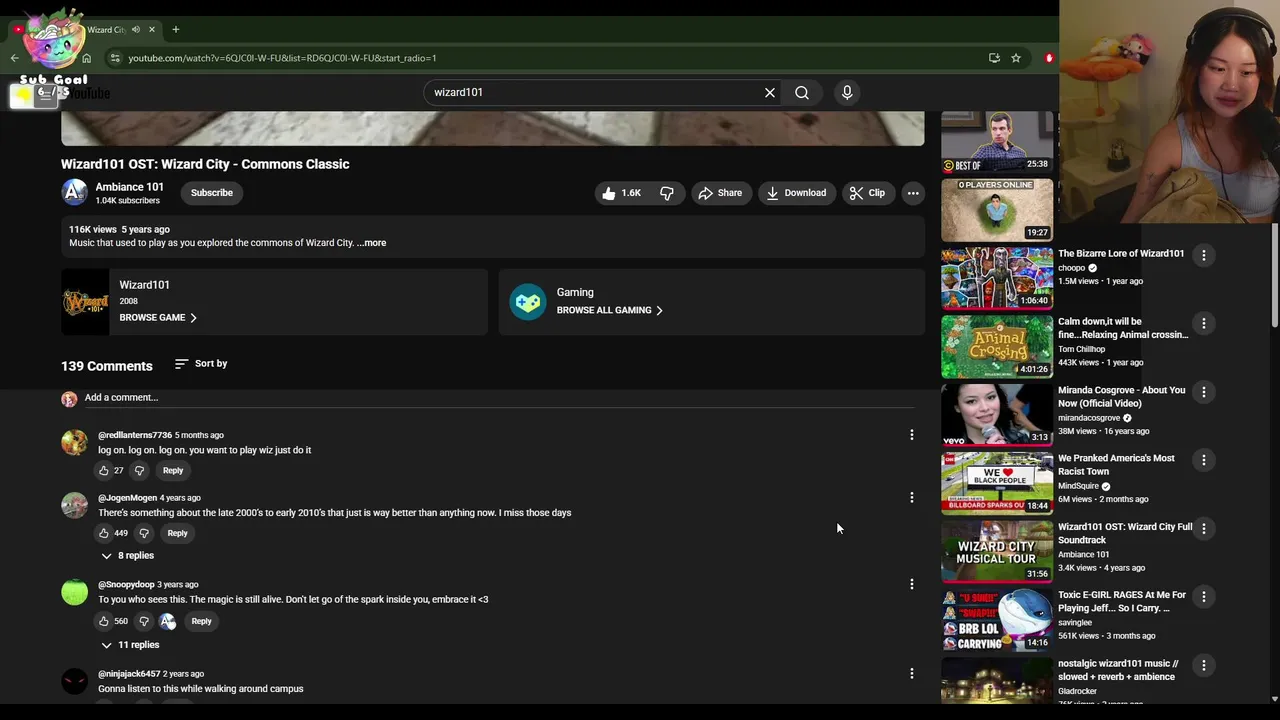Dislike Snoopydoop's comment
This screenshot has width=1280, height=720.
(x=144, y=621)
